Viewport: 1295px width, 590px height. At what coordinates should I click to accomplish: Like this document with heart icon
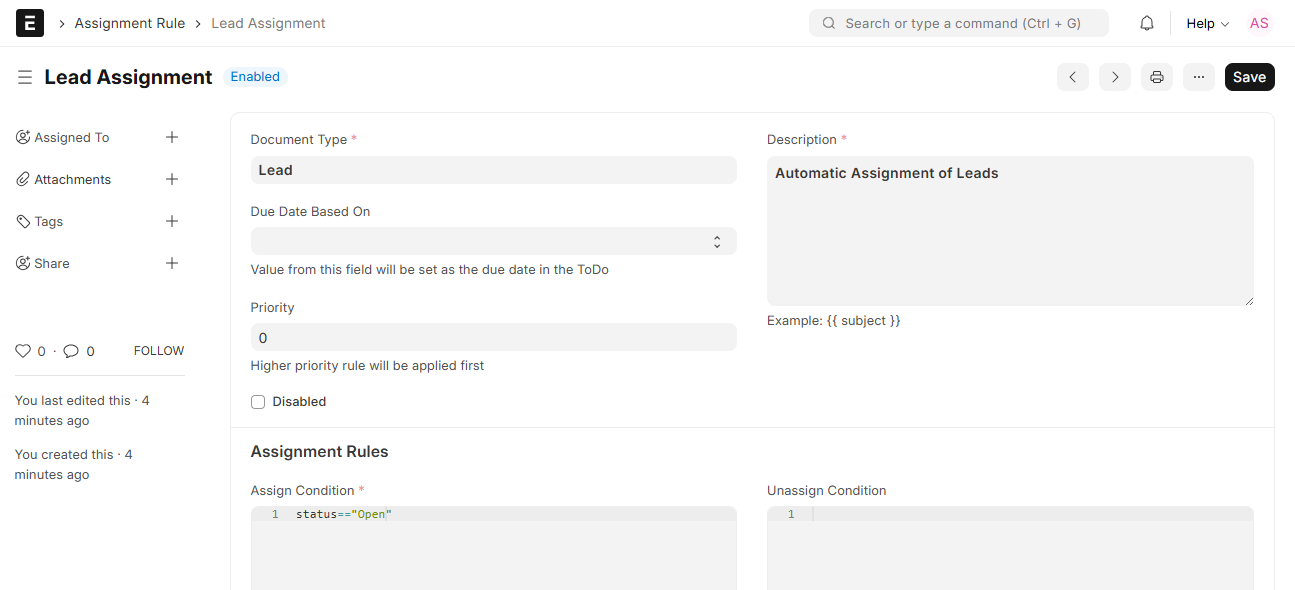(23, 351)
